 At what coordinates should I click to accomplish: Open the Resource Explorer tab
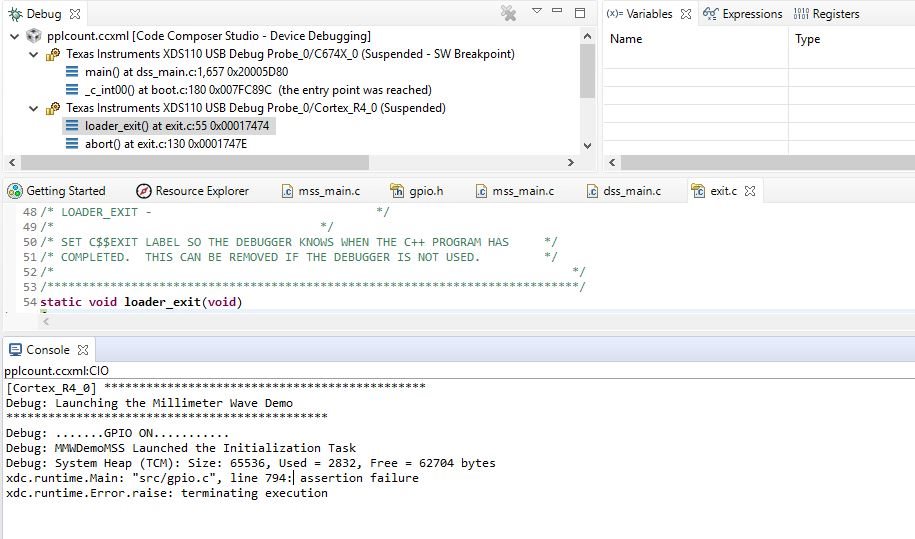pyautogui.click(x=202, y=191)
